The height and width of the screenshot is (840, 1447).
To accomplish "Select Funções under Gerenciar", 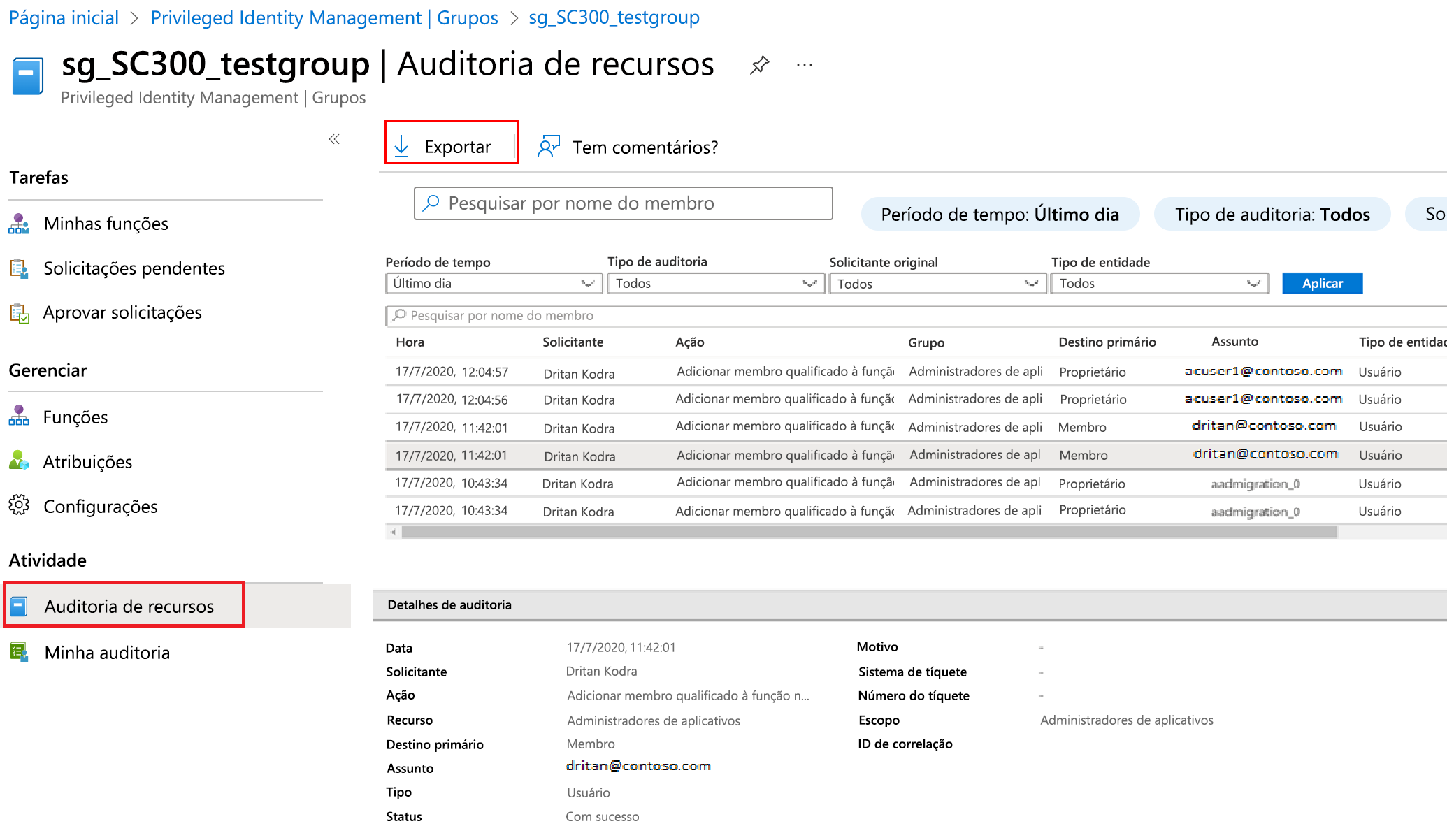I will [x=75, y=417].
